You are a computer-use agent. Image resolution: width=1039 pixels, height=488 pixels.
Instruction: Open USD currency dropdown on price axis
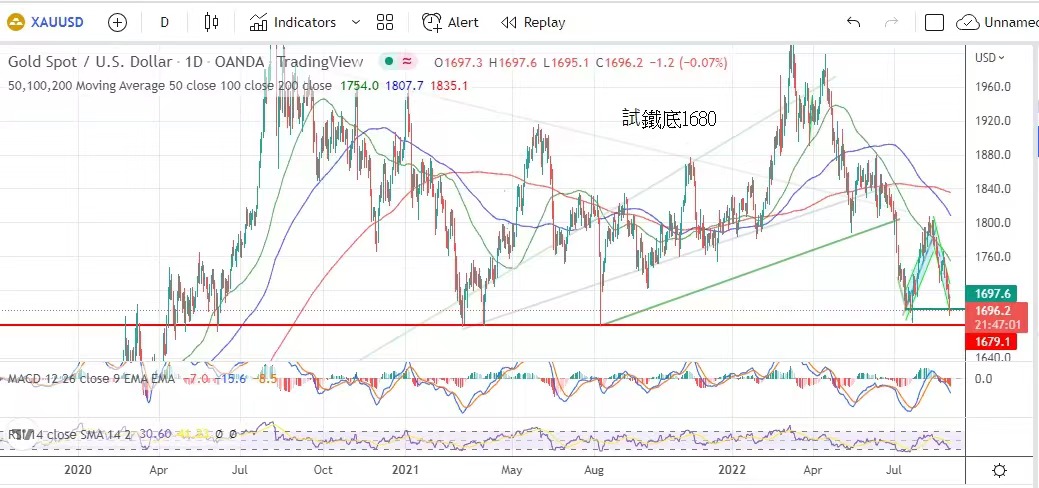[x=990, y=57]
